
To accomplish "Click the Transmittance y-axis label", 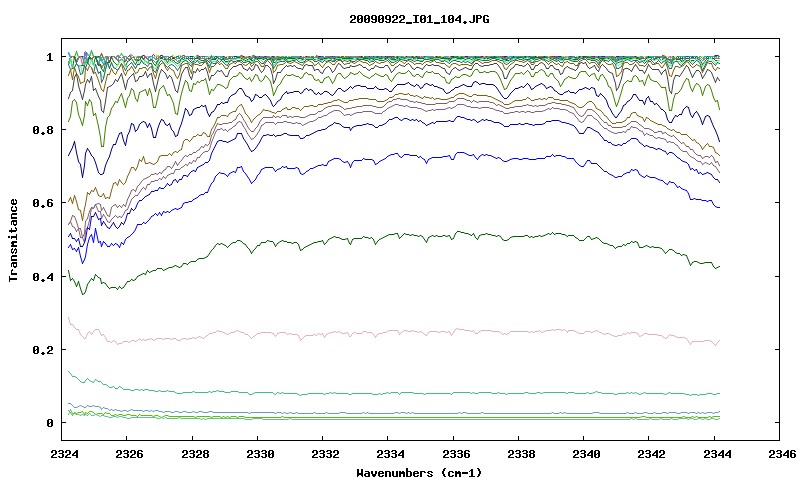I will coord(13,240).
